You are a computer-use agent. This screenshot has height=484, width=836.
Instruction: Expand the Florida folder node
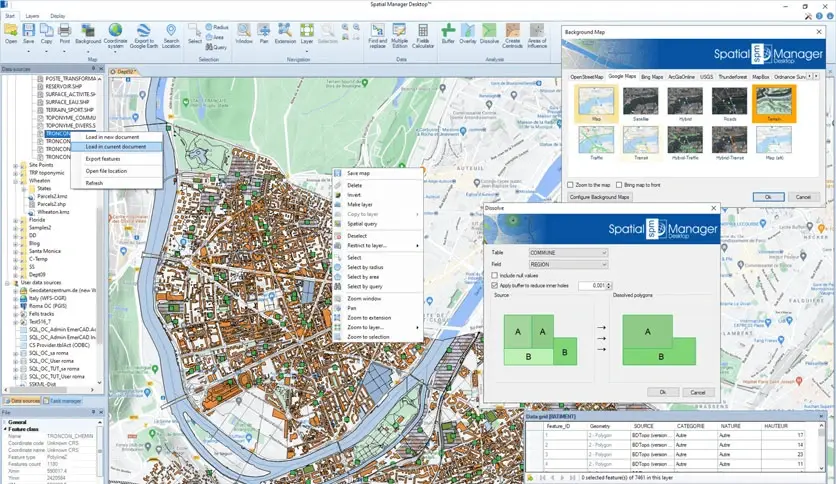[x=15, y=220]
